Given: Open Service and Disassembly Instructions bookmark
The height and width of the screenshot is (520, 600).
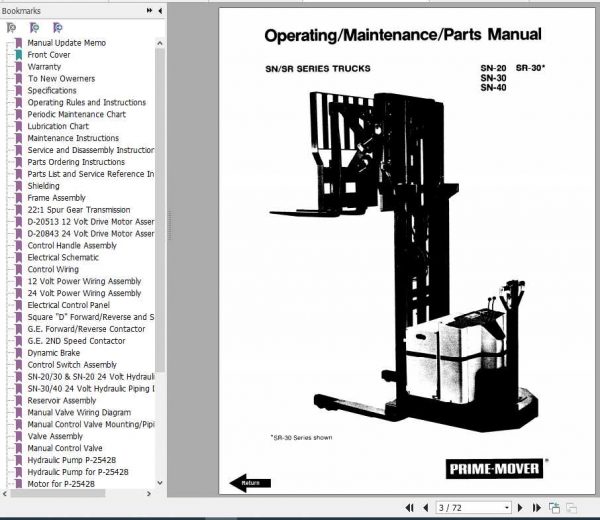Looking at the screenshot, I should (x=90, y=150).
